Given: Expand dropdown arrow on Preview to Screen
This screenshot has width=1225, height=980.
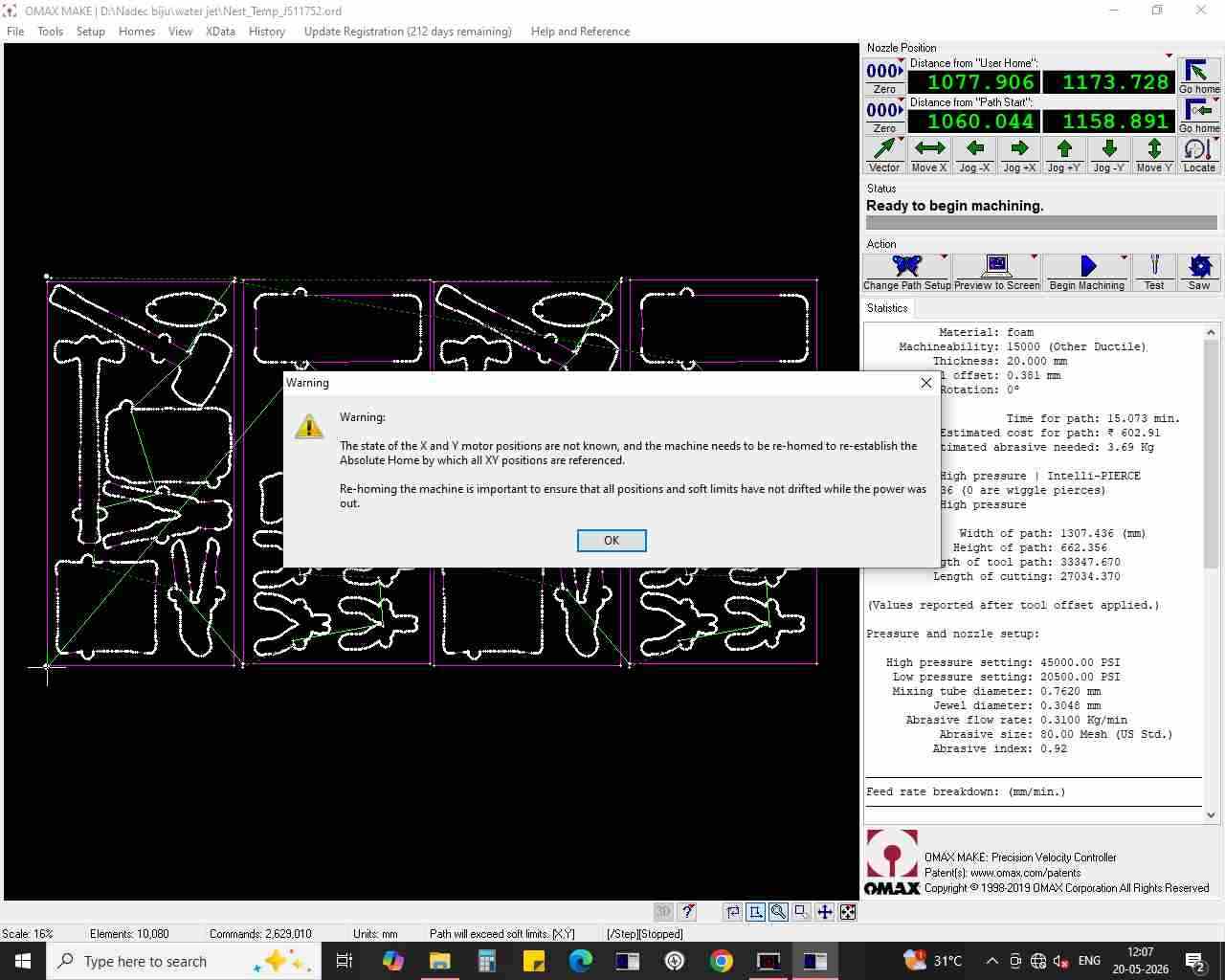Looking at the screenshot, I should tap(1034, 257).
